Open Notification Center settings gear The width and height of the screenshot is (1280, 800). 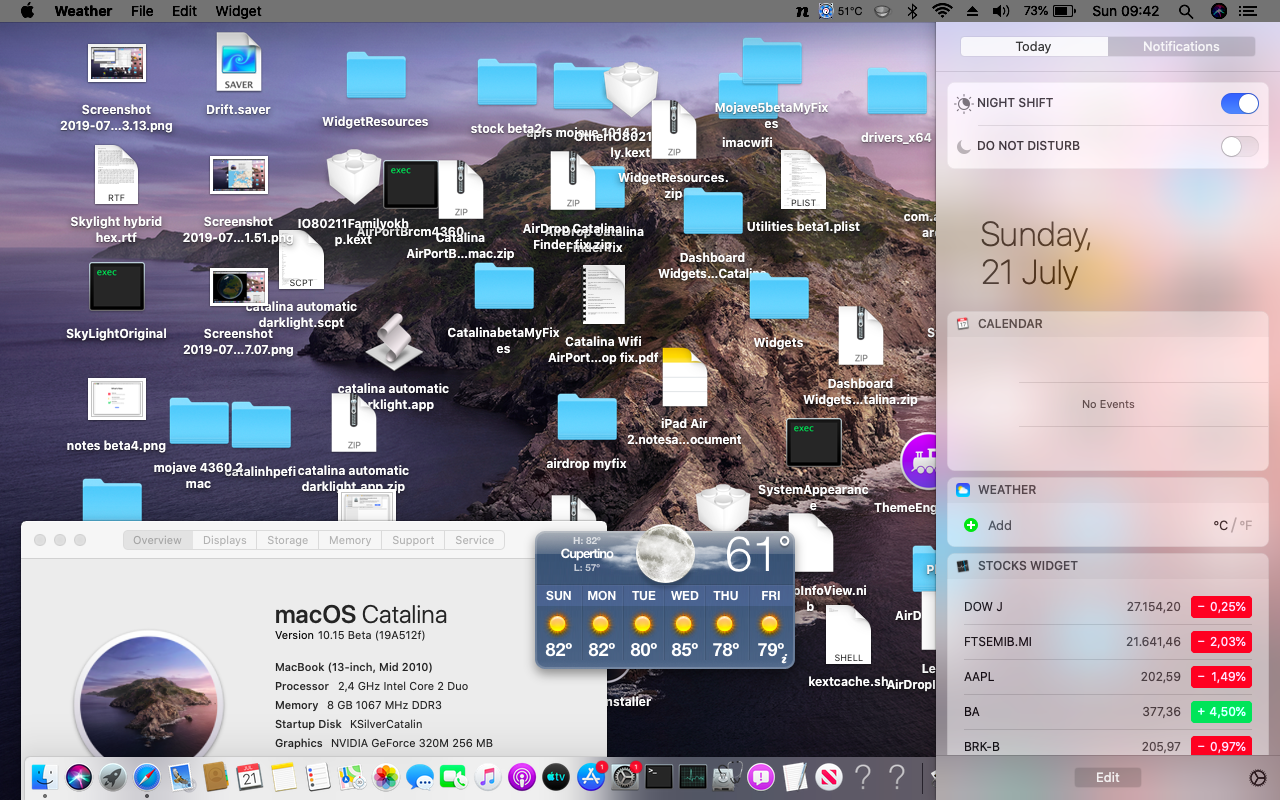click(1258, 778)
